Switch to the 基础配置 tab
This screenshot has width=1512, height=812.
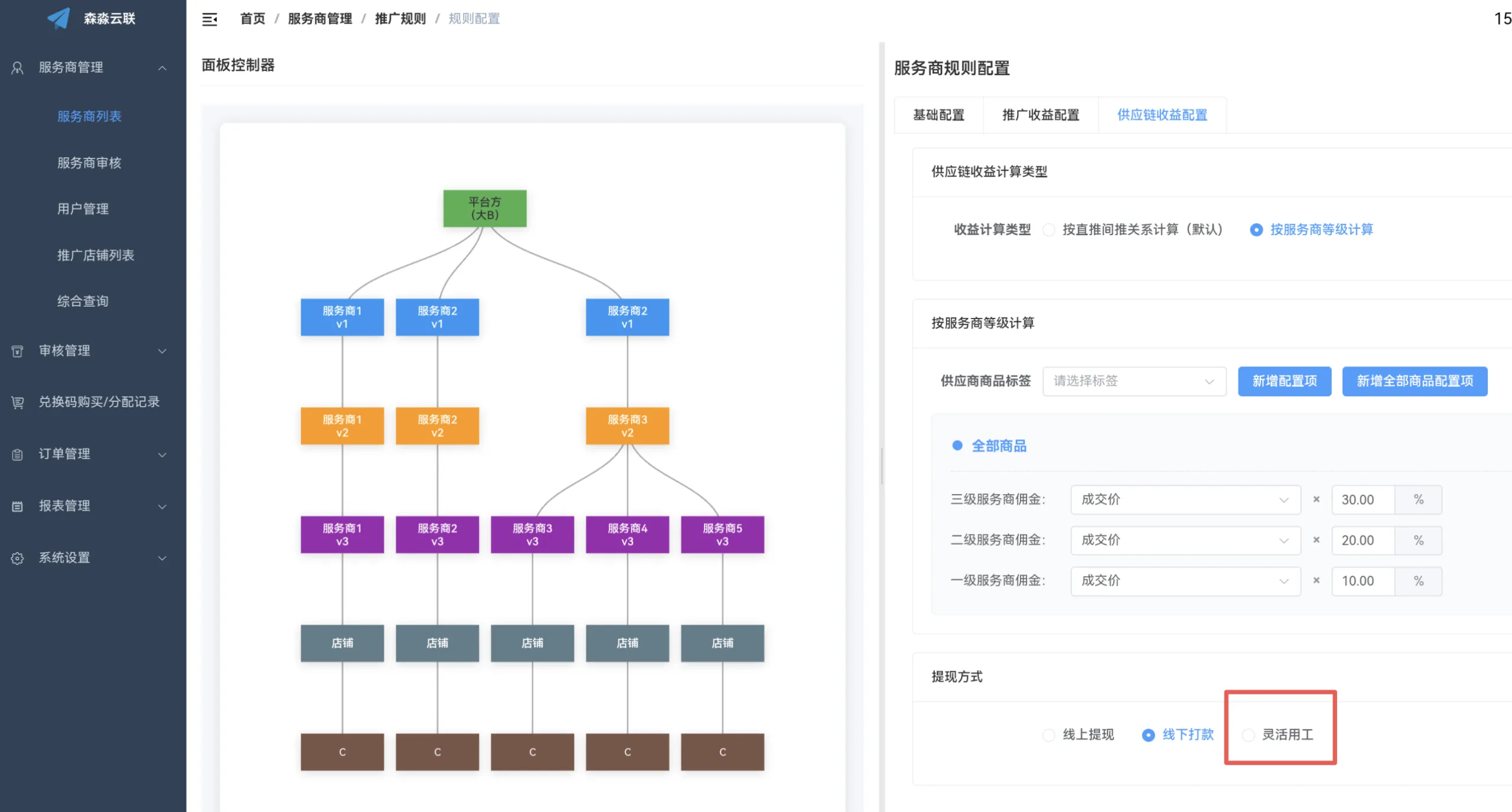939,115
